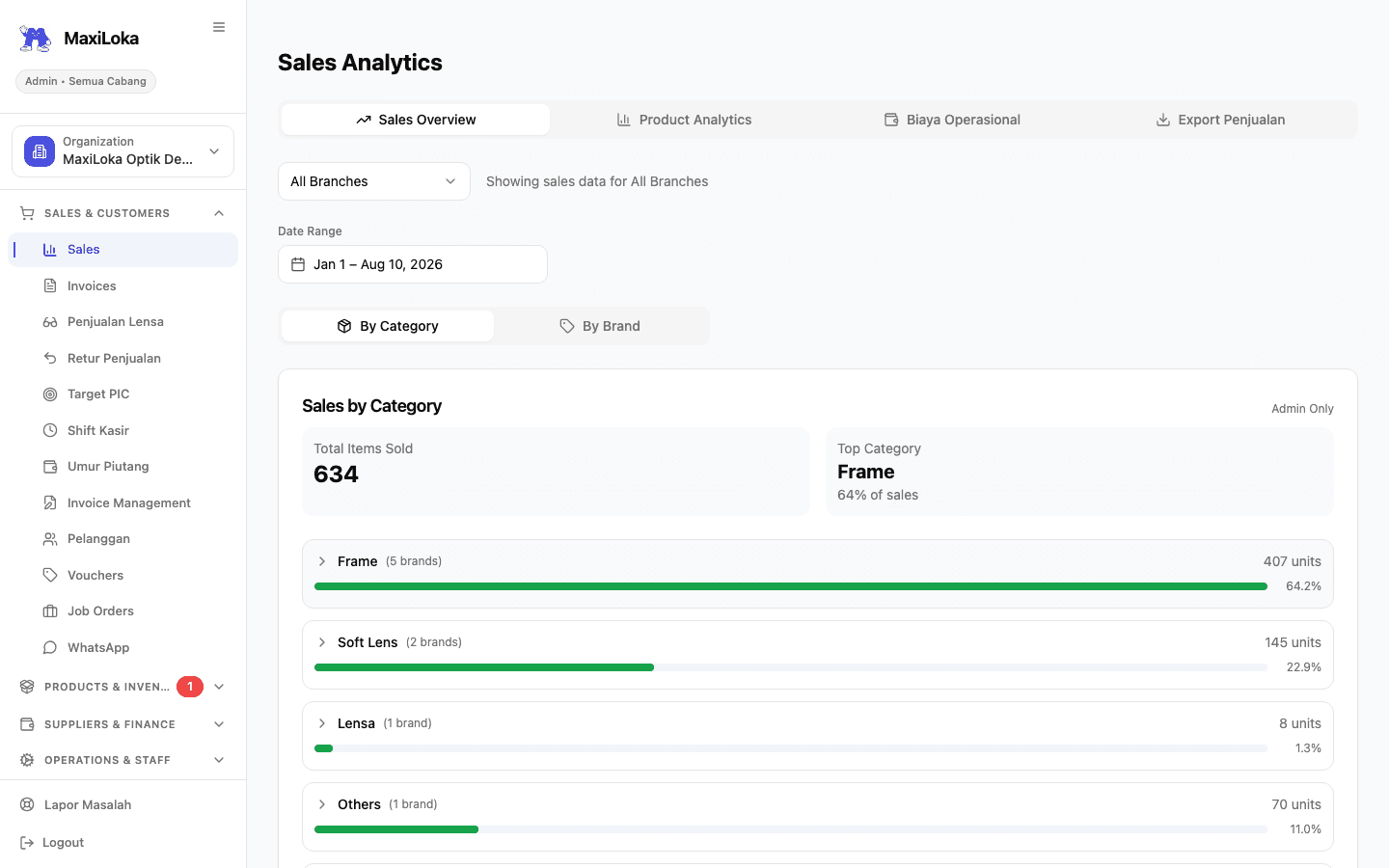Click the "70 units" value
Screen dimensions: 1389x868
click(1296, 804)
